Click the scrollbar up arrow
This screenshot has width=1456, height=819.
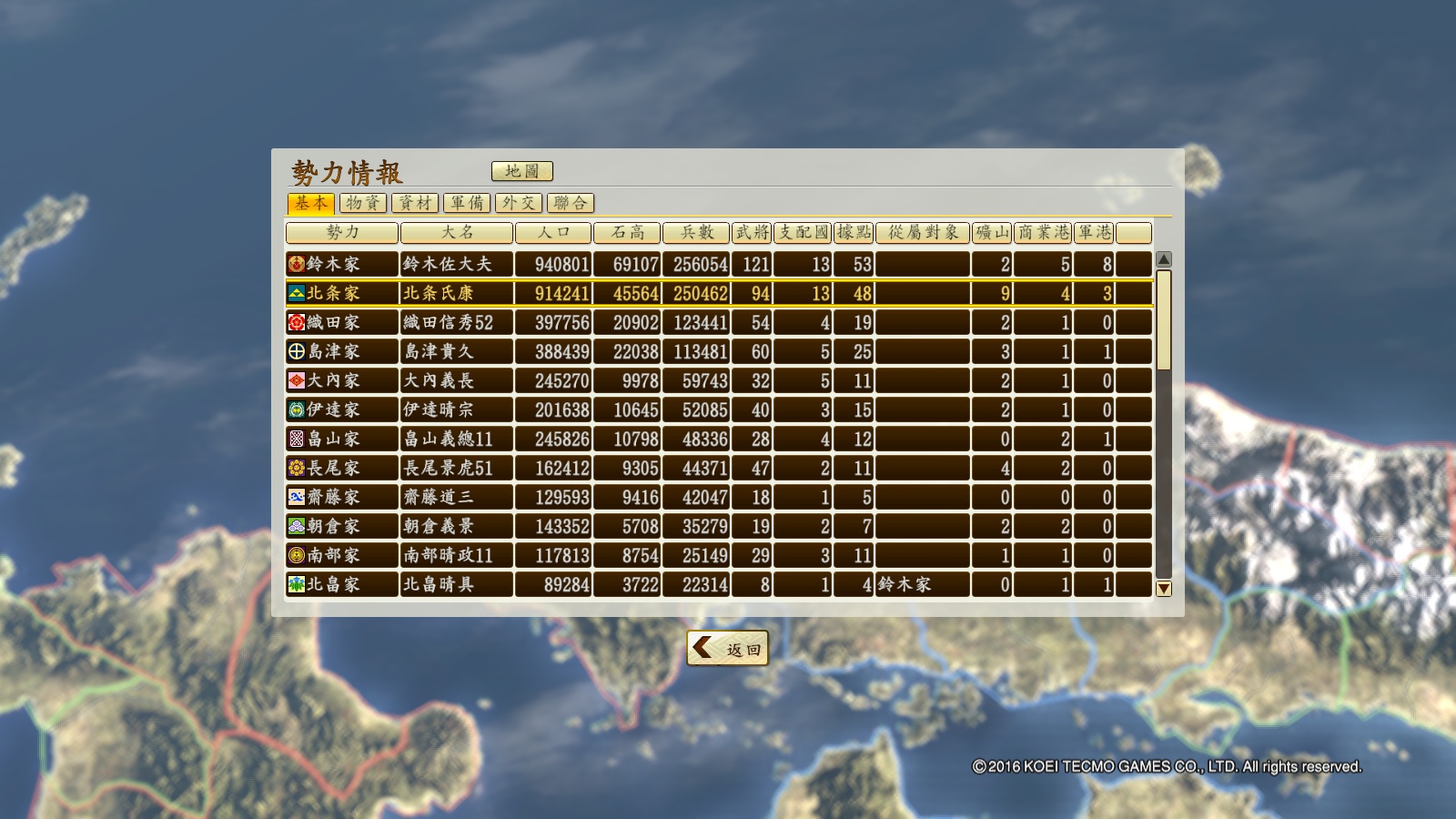coord(1163,259)
